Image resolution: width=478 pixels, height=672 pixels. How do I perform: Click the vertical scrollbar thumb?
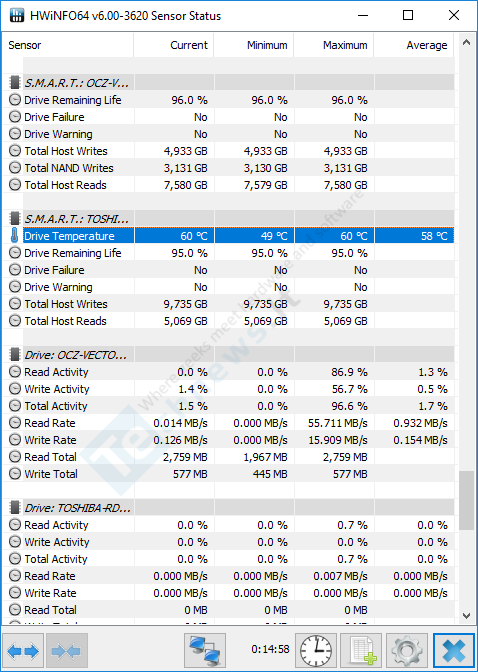pos(466,501)
